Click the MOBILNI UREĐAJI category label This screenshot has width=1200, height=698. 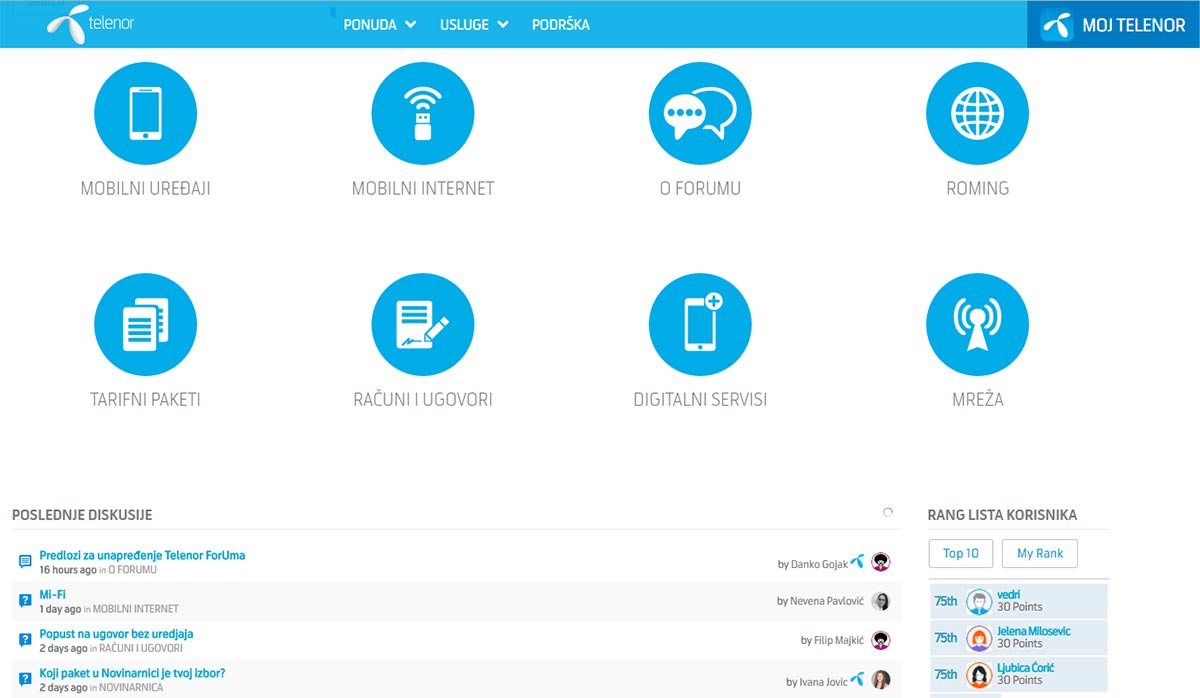pyautogui.click(x=145, y=188)
